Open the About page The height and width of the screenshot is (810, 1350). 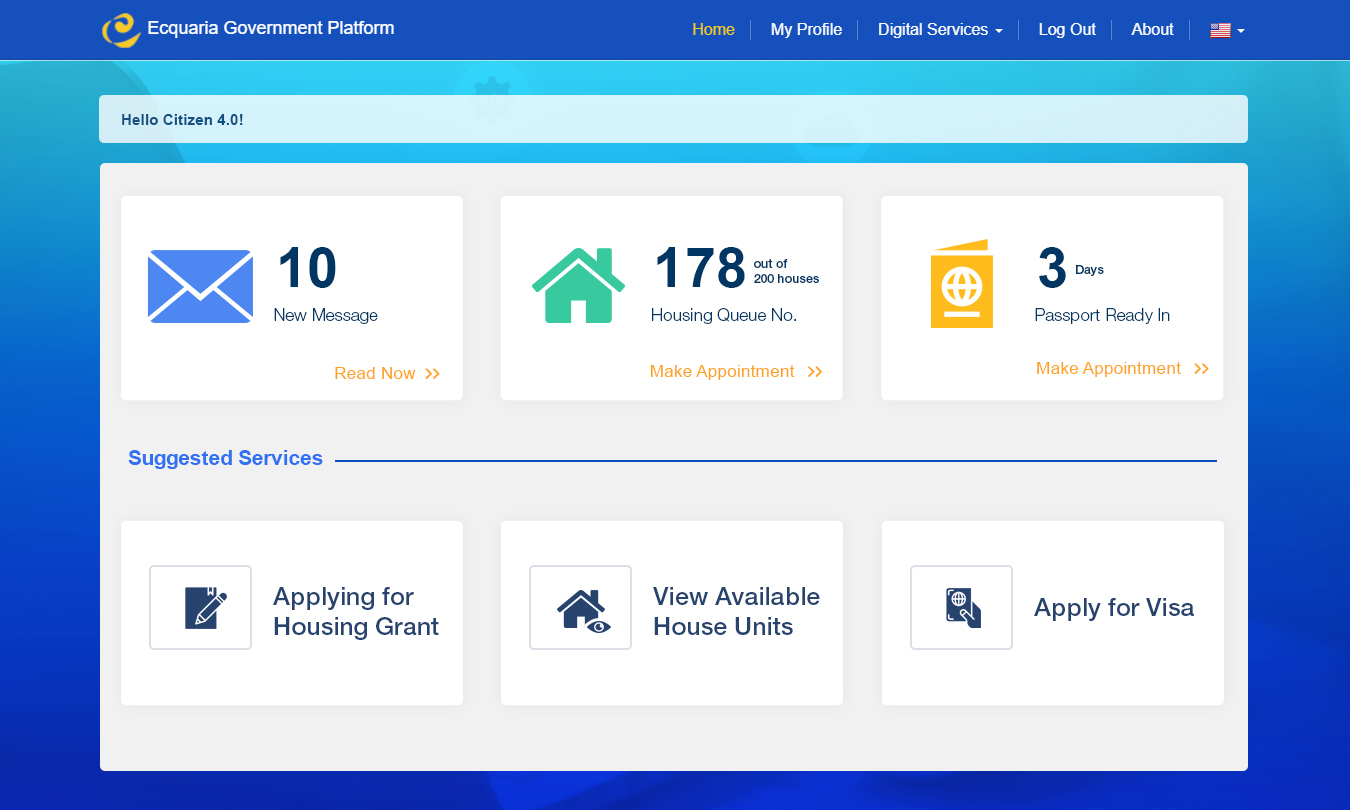click(1152, 30)
